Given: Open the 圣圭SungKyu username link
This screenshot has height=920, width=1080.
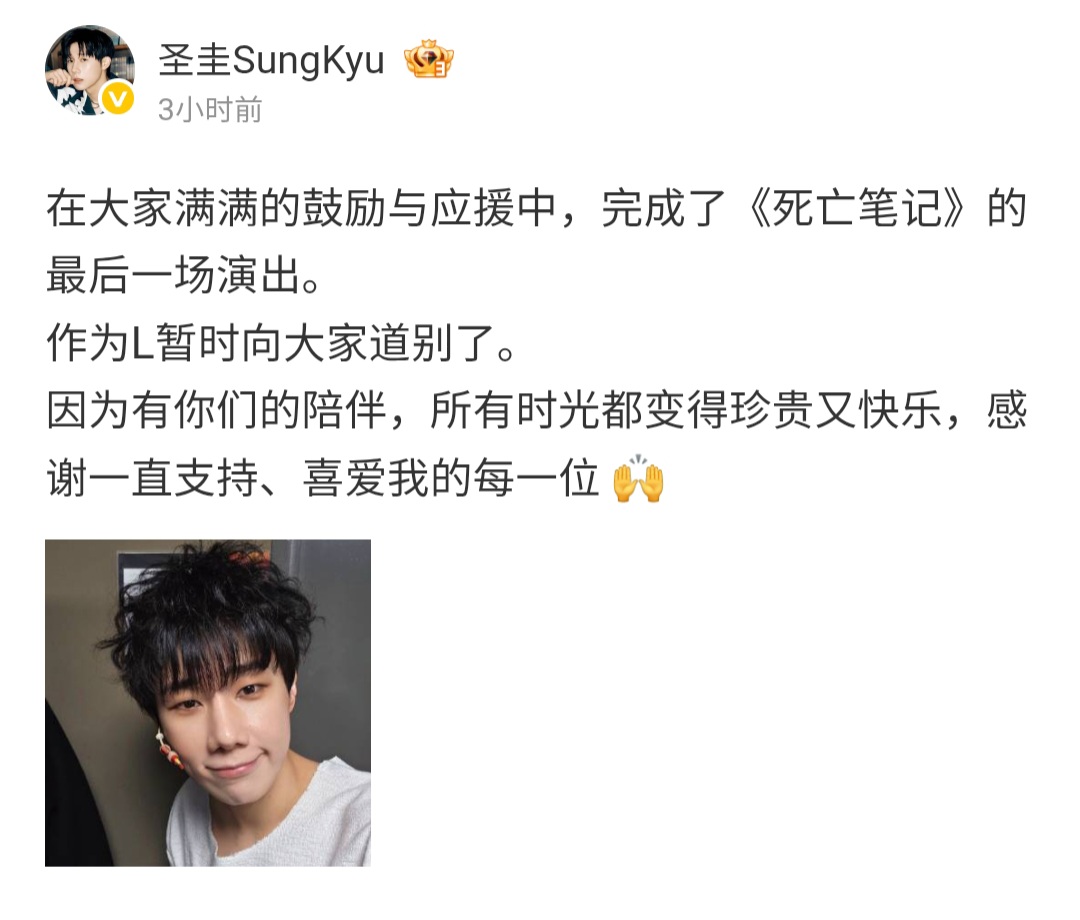Looking at the screenshot, I should [271, 61].
